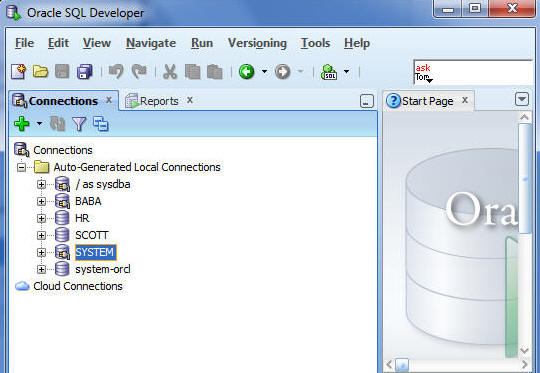Open the Tools menu
The image size is (540, 373).
315,43
